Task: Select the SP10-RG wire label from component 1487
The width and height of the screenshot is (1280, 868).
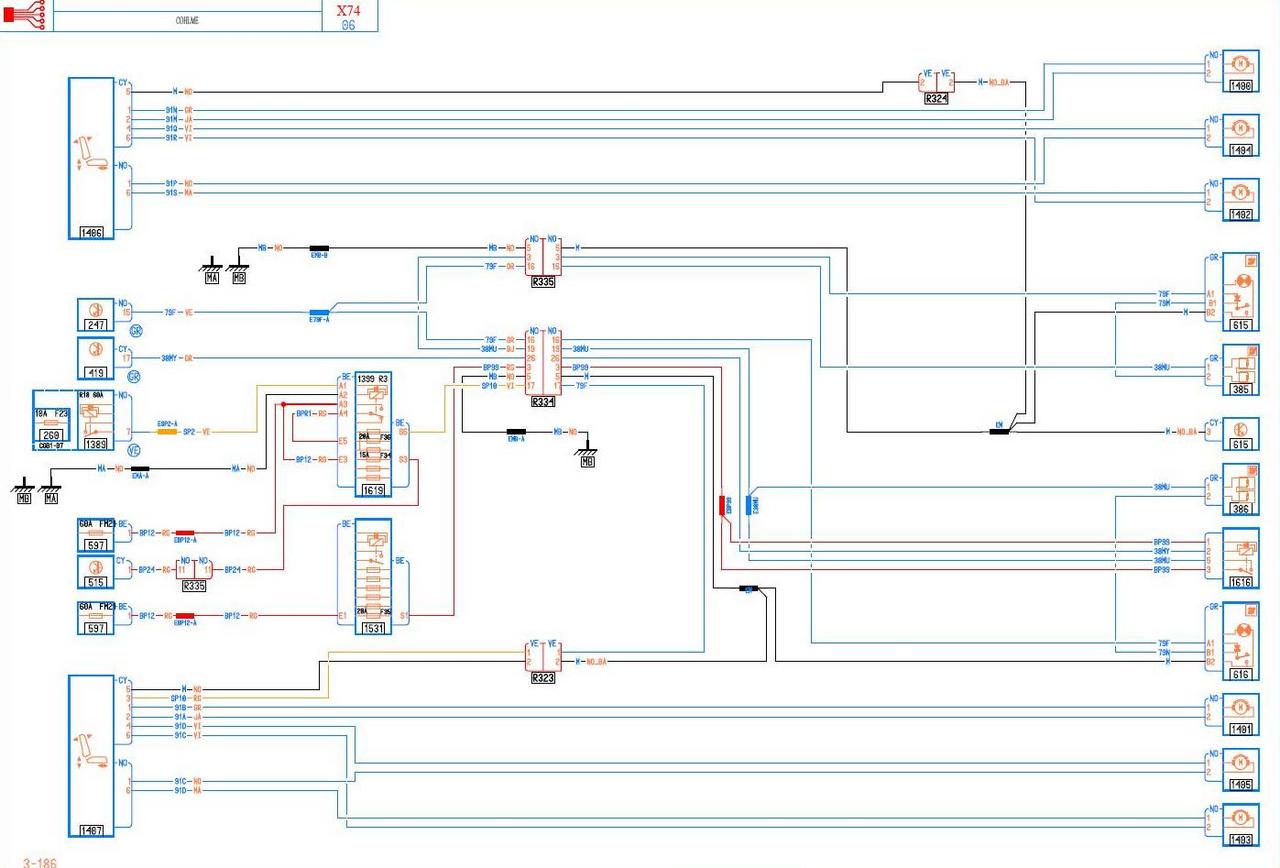Action: (187, 698)
